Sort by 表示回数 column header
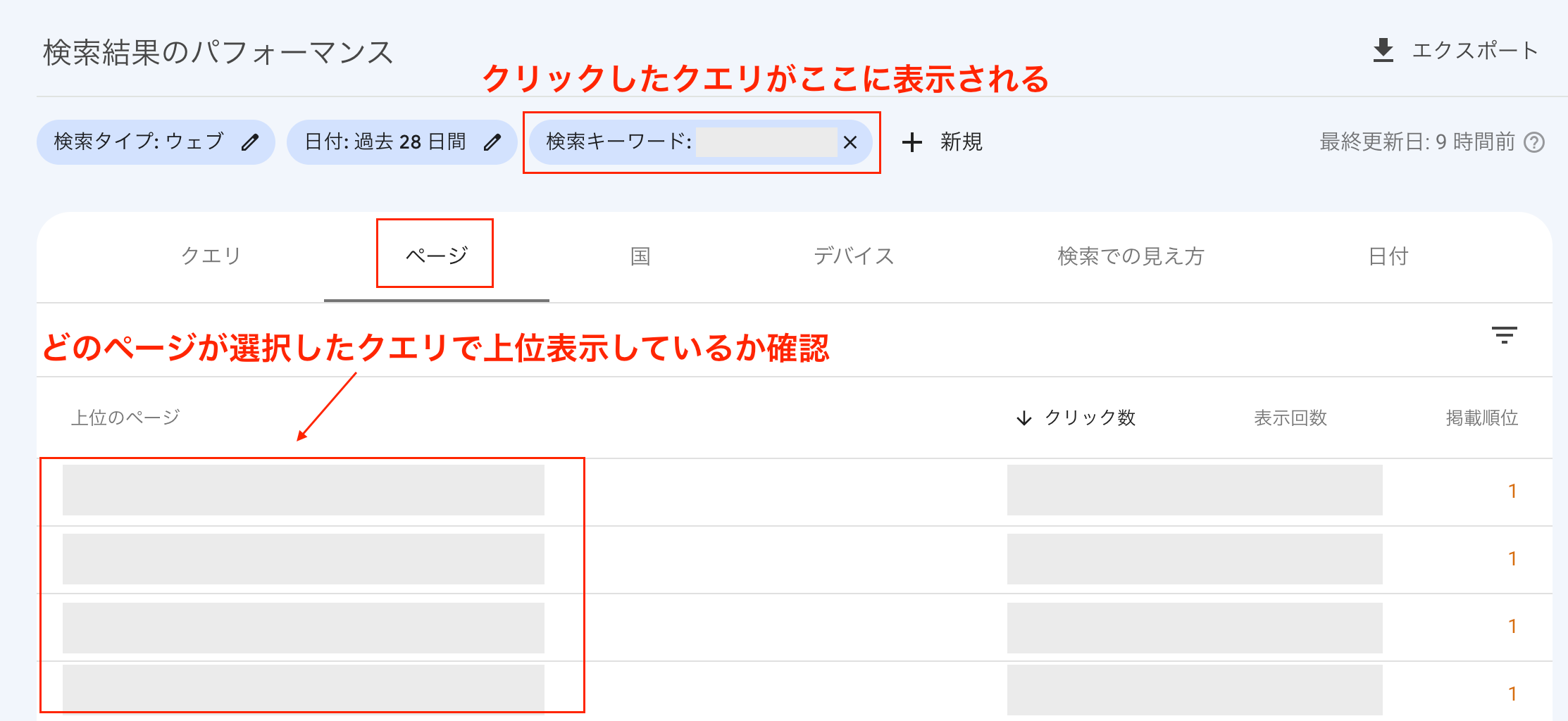Viewport: 1568px width, 721px height. pyautogui.click(x=1290, y=418)
